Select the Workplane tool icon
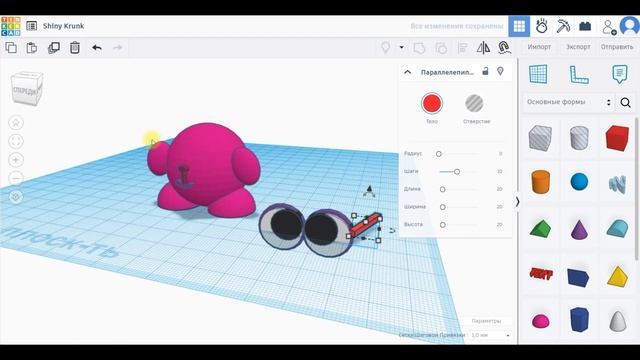The width and height of the screenshot is (640, 360). click(x=538, y=74)
